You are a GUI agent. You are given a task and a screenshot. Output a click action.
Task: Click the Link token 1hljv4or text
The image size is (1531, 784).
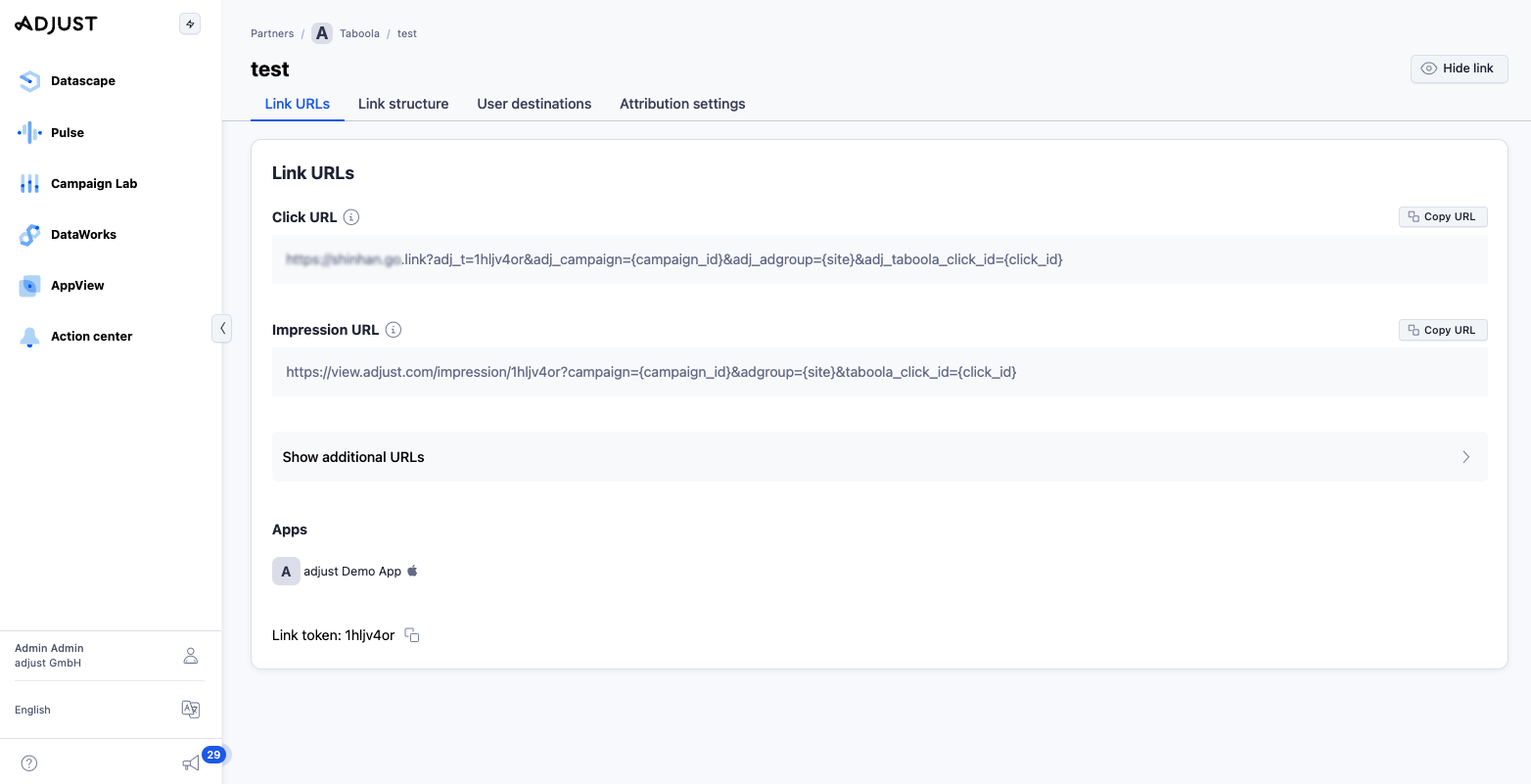334,635
